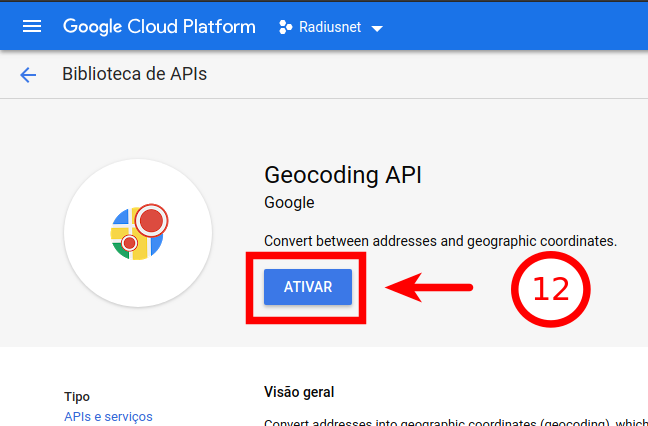Click the Tipo label
This screenshot has width=648, height=426.
77,397
